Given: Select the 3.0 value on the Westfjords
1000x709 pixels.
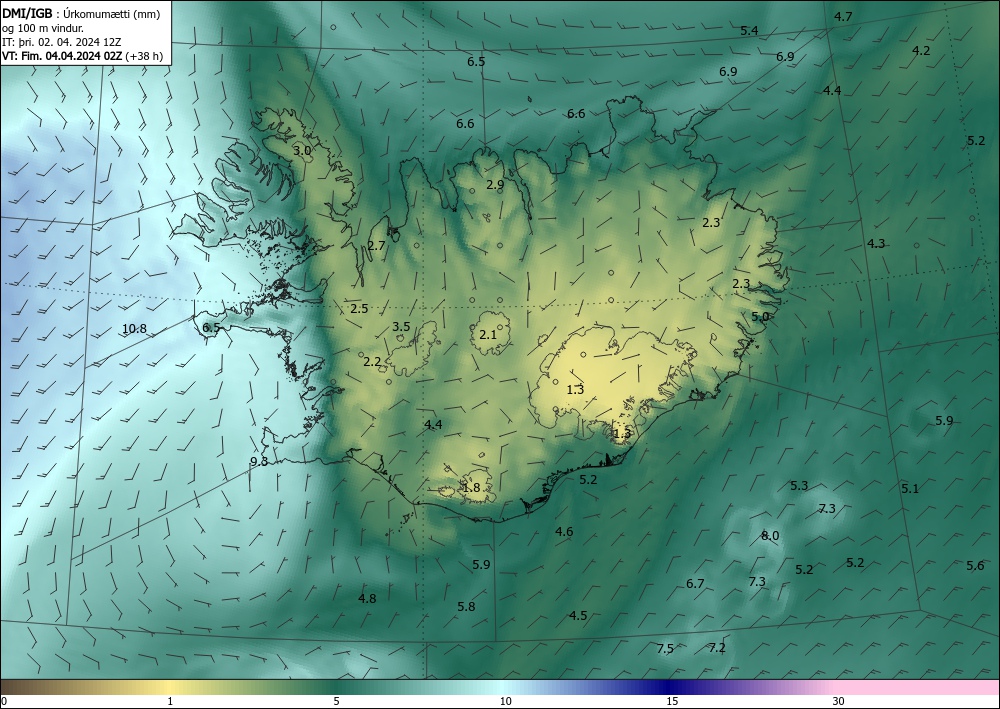Looking at the screenshot, I should click(302, 150).
